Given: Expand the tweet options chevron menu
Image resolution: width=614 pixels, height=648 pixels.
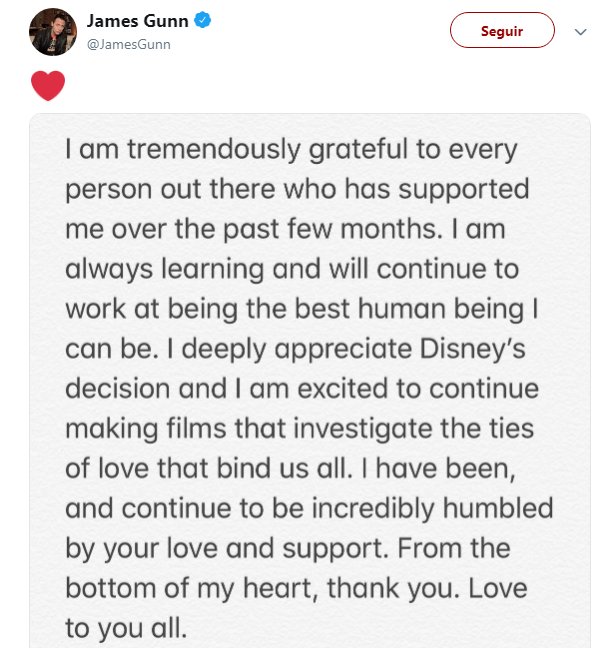Looking at the screenshot, I should pos(580,31).
